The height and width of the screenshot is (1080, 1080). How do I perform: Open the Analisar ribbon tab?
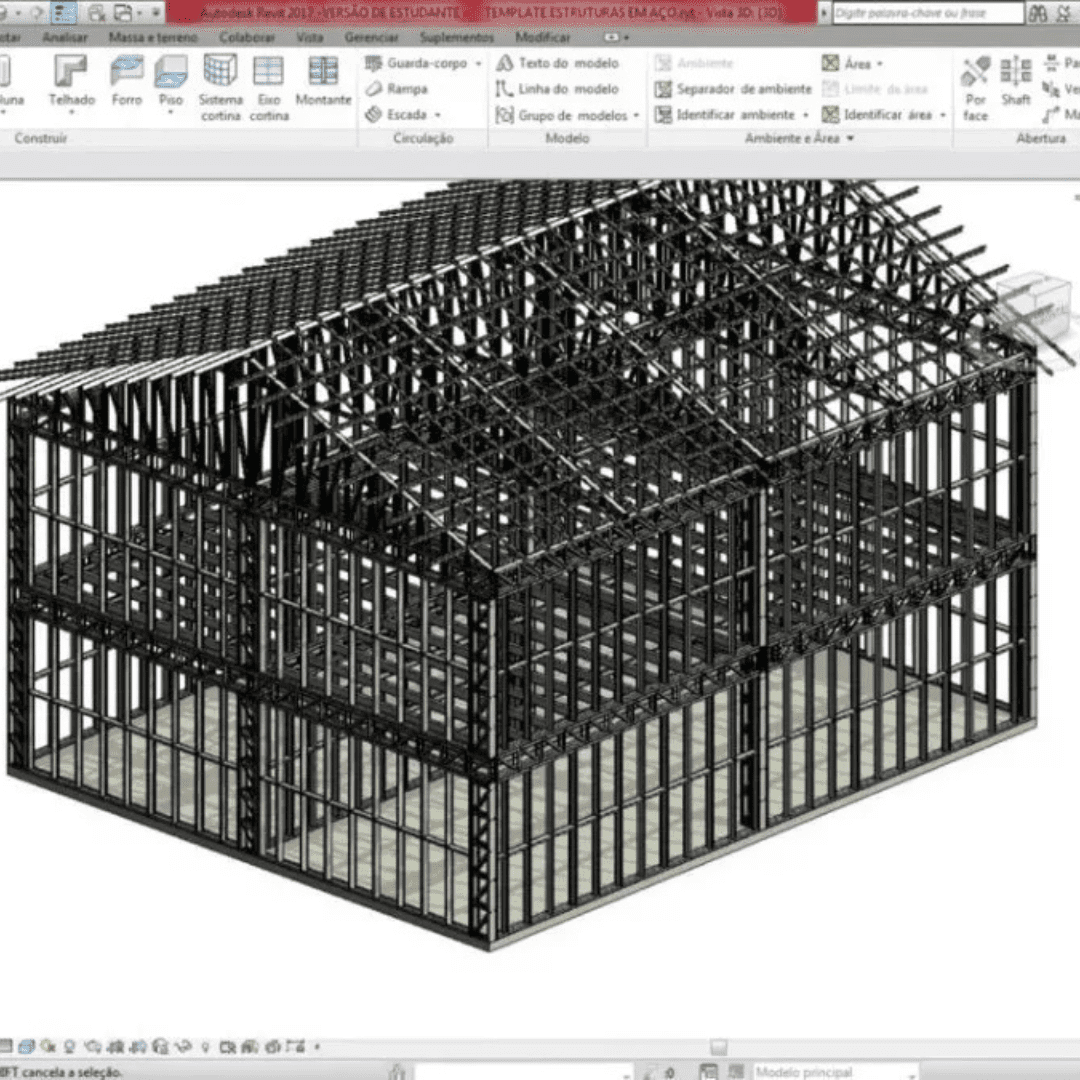coord(65,37)
